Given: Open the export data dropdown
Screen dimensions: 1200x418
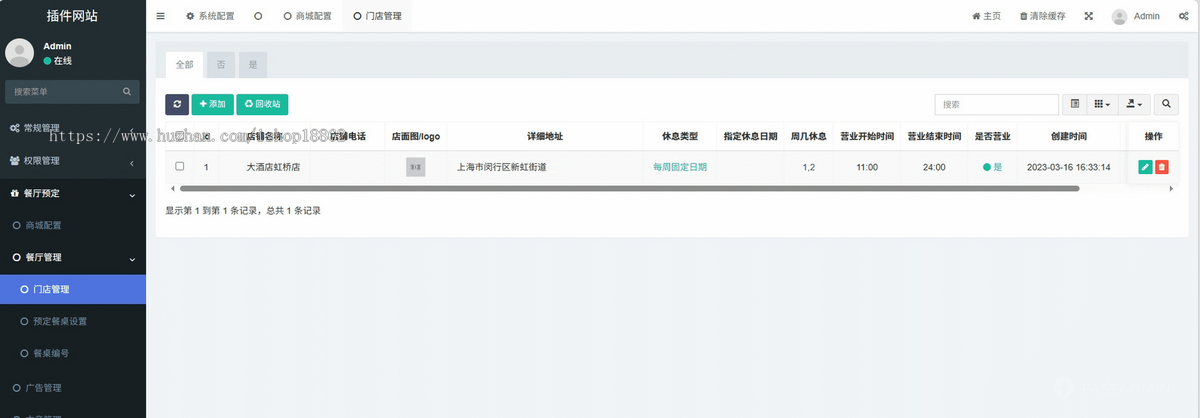Looking at the screenshot, I should click(x=1134, y=104).
